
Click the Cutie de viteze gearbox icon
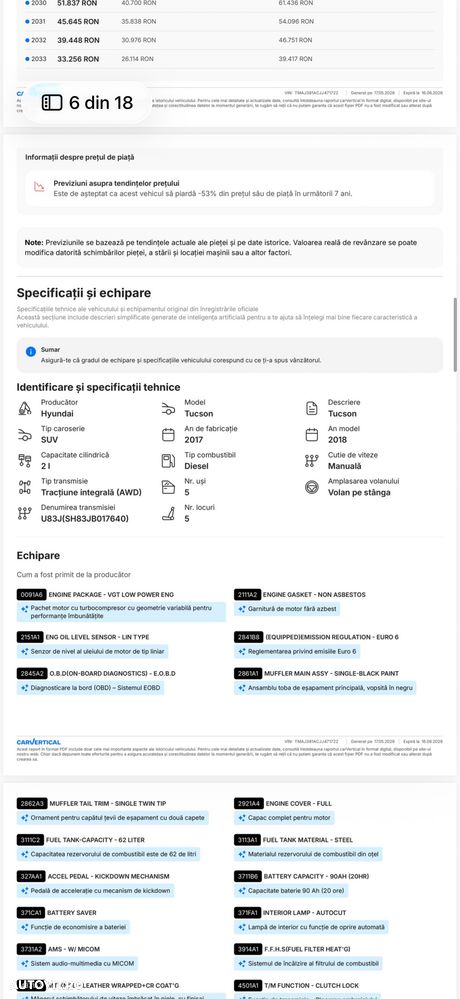click(x=312, y=461)
